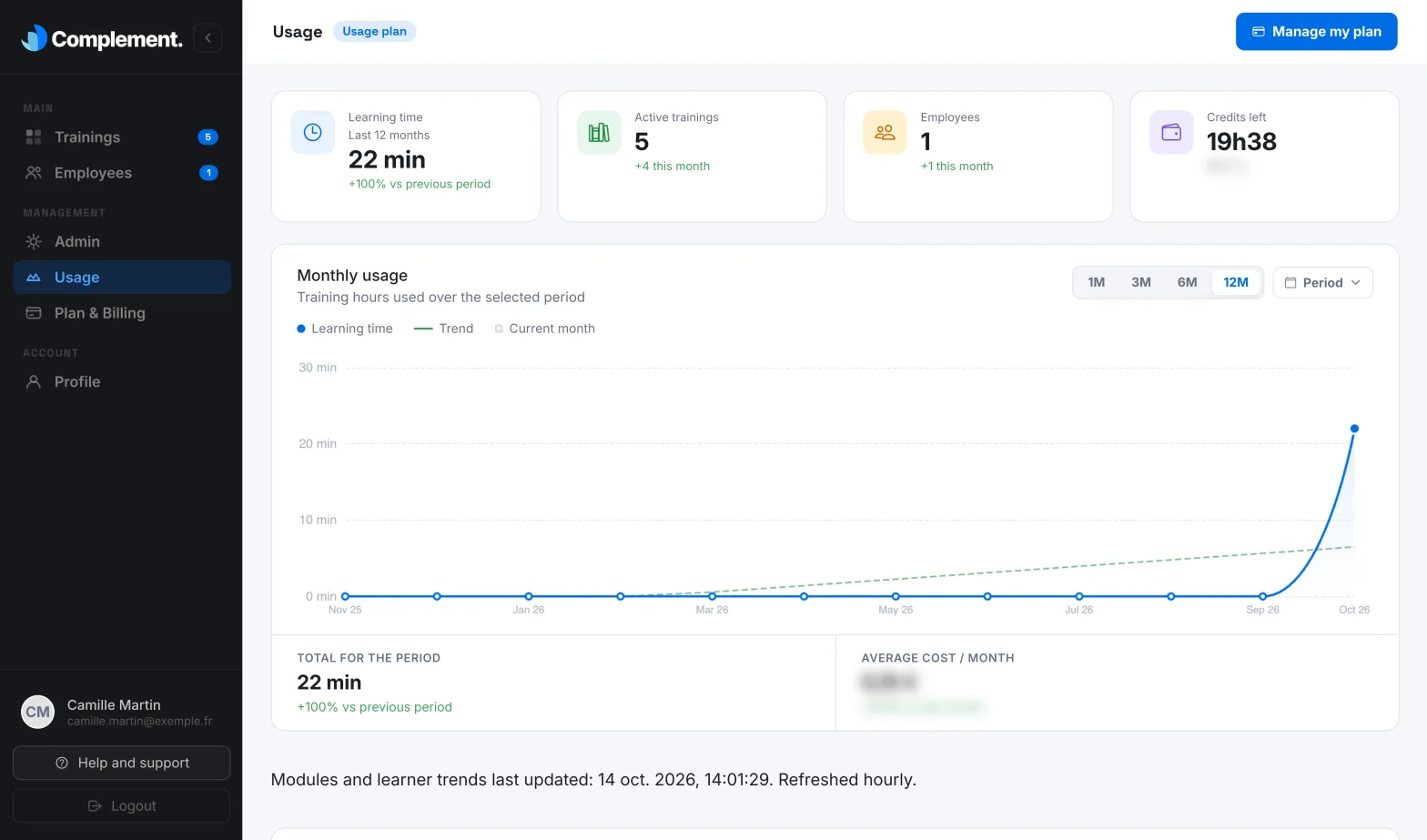The height and width of the screenshot is (840, 1427).
Task: Click the Mar 26 data point on chart
Action: (x=713, y=597)
